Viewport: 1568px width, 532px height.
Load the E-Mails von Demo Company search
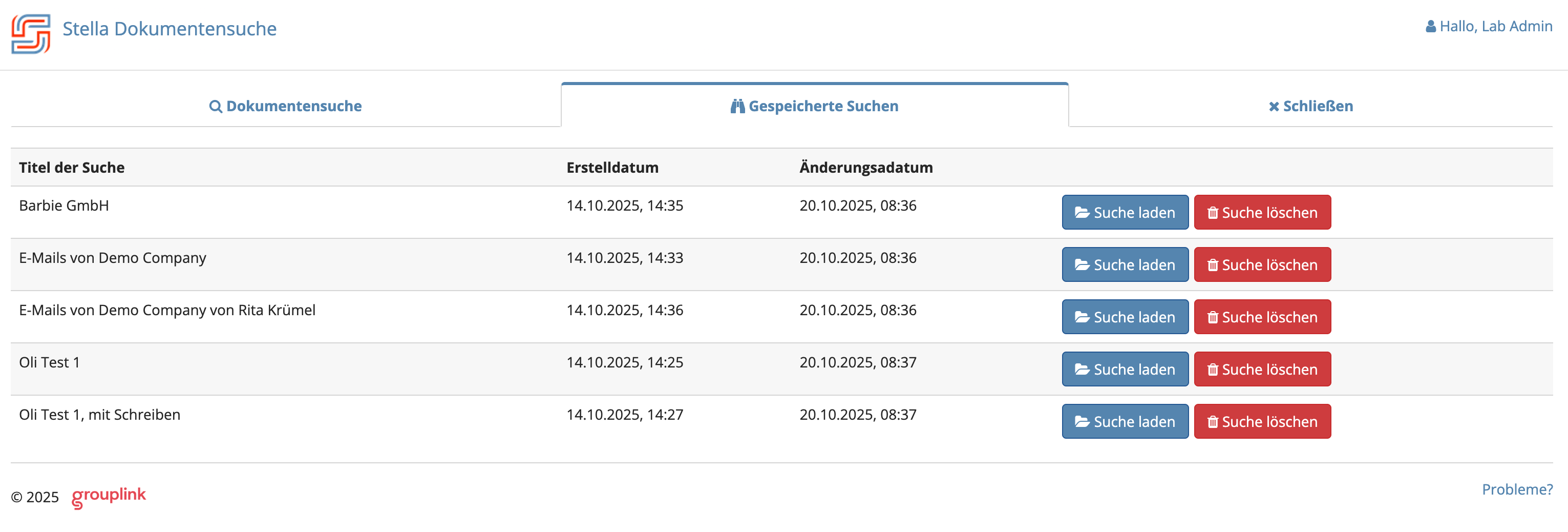point(1125,264)
